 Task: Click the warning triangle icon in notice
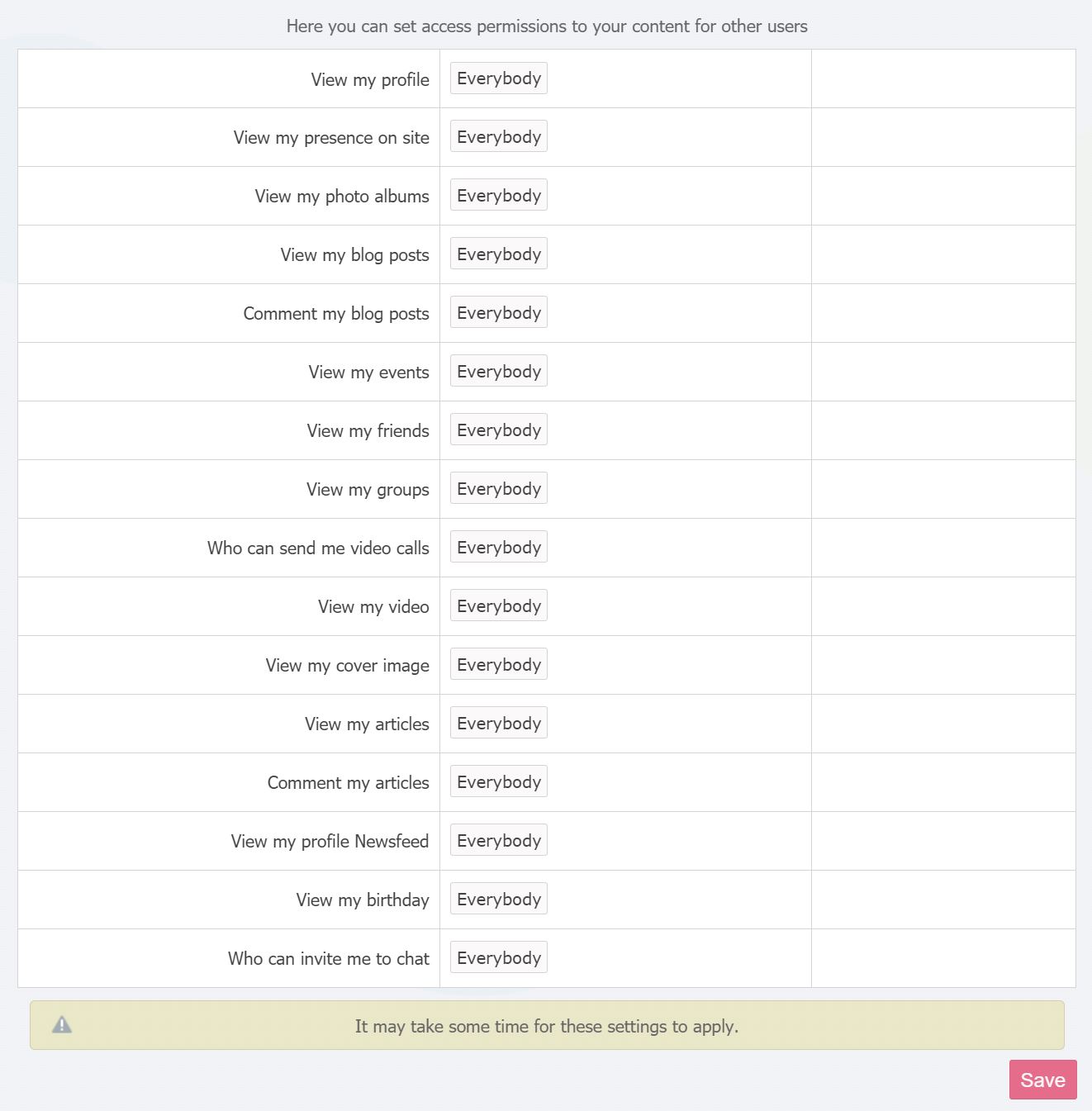[x=62, y=1025]
